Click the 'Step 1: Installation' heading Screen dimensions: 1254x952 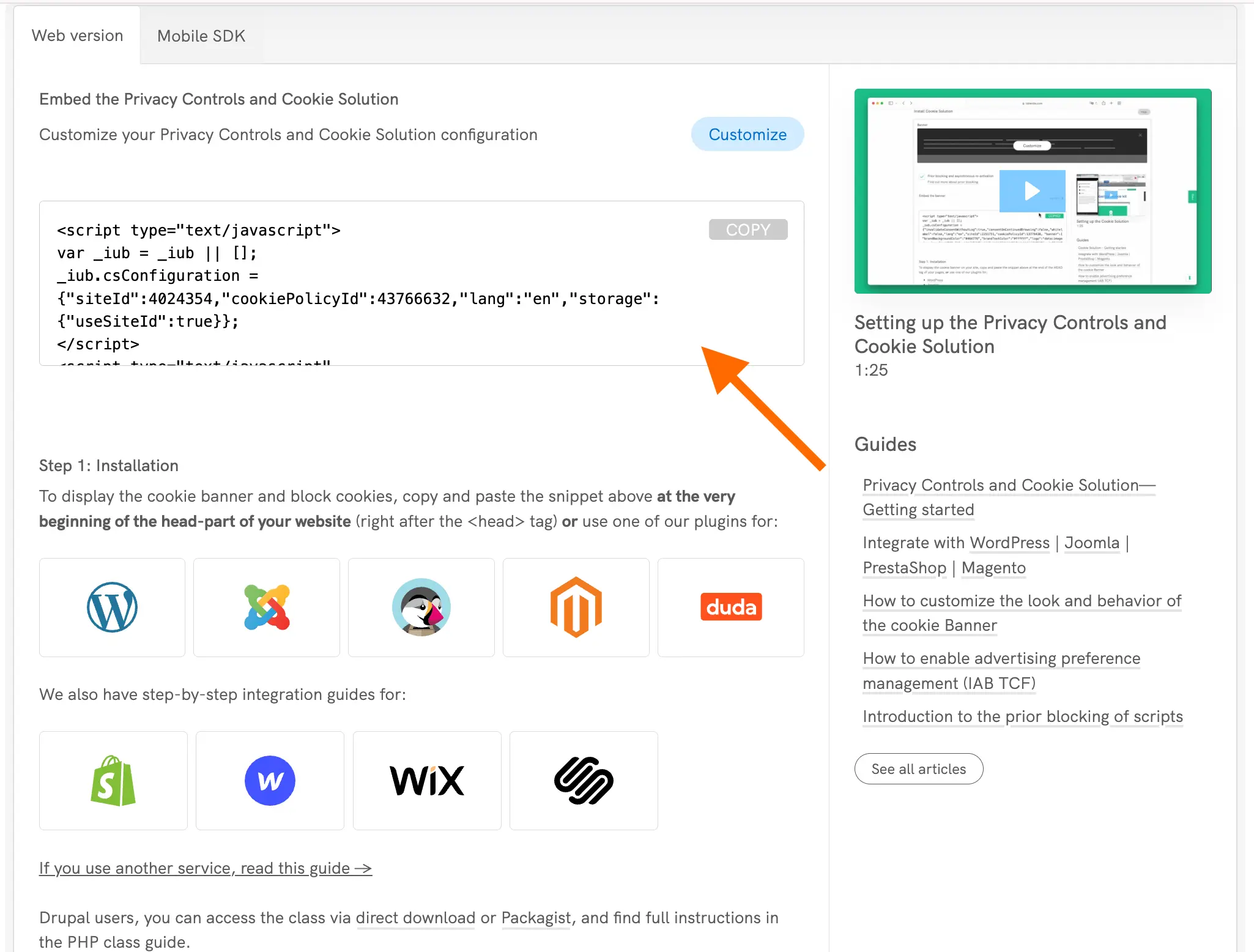tap(109, 466)
